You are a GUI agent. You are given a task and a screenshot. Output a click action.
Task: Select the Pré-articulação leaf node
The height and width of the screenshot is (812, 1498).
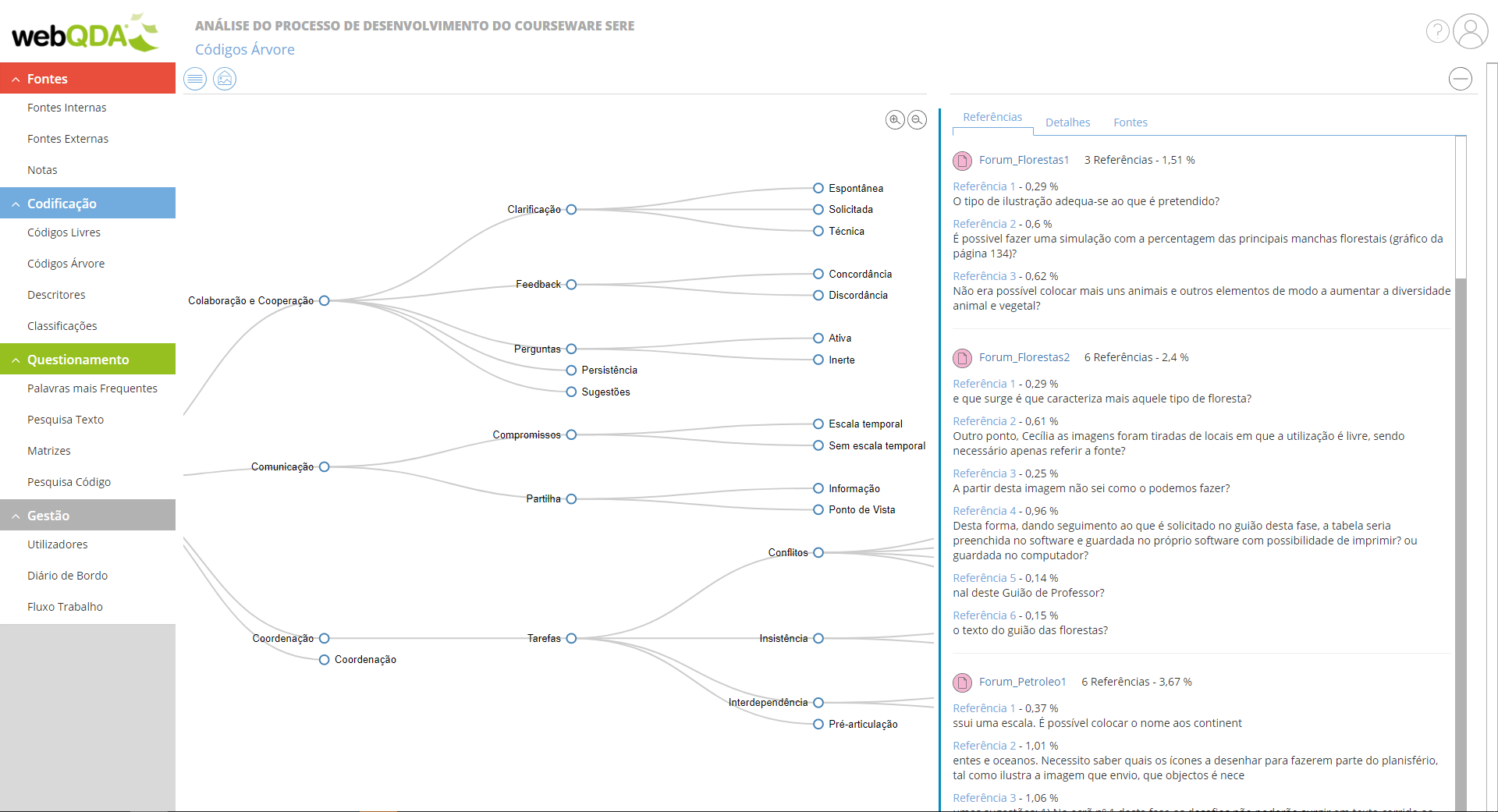coord(857,725)
